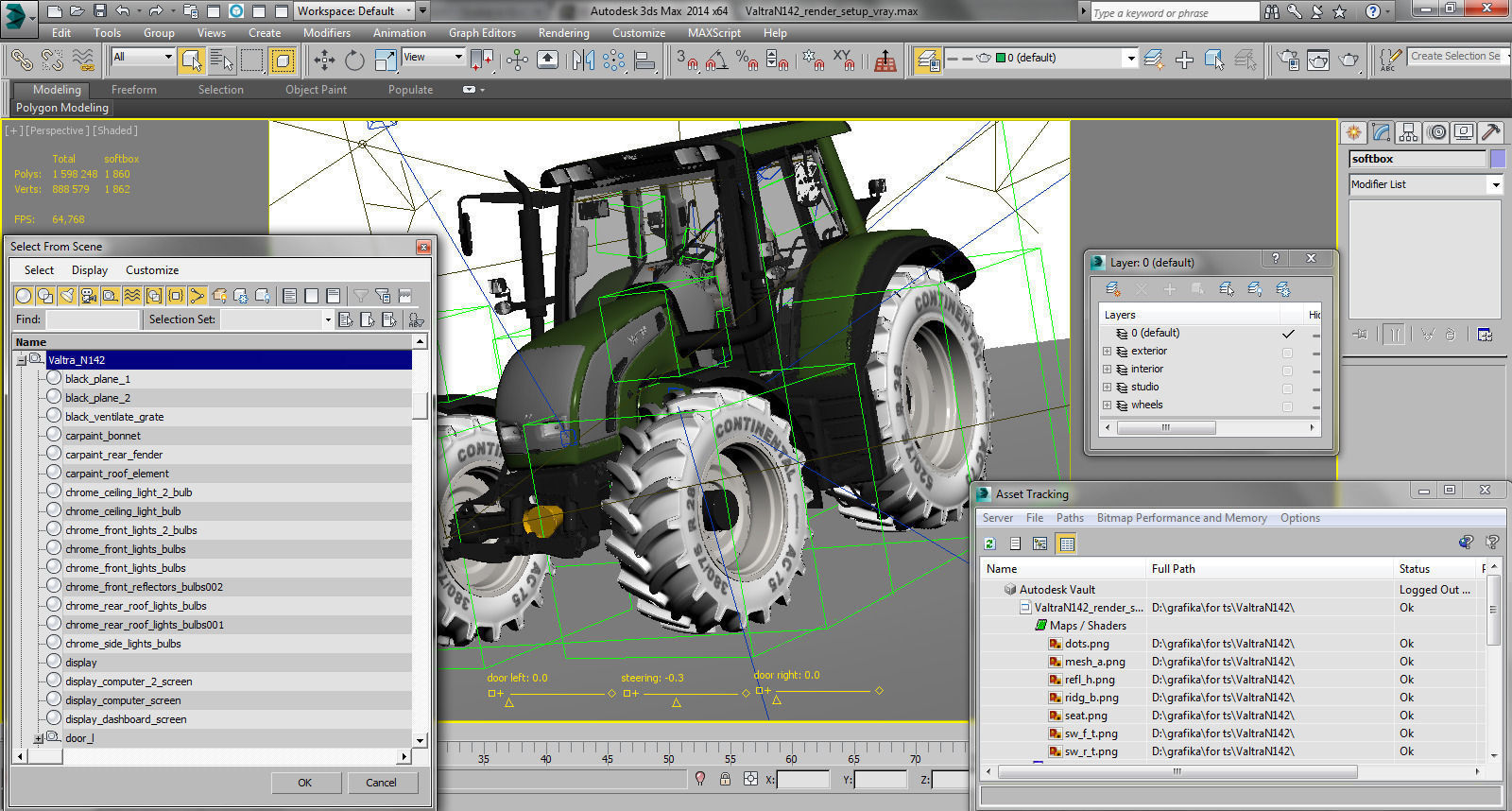Open the Rendered Frame Window icon

(x=1318, y=60)
